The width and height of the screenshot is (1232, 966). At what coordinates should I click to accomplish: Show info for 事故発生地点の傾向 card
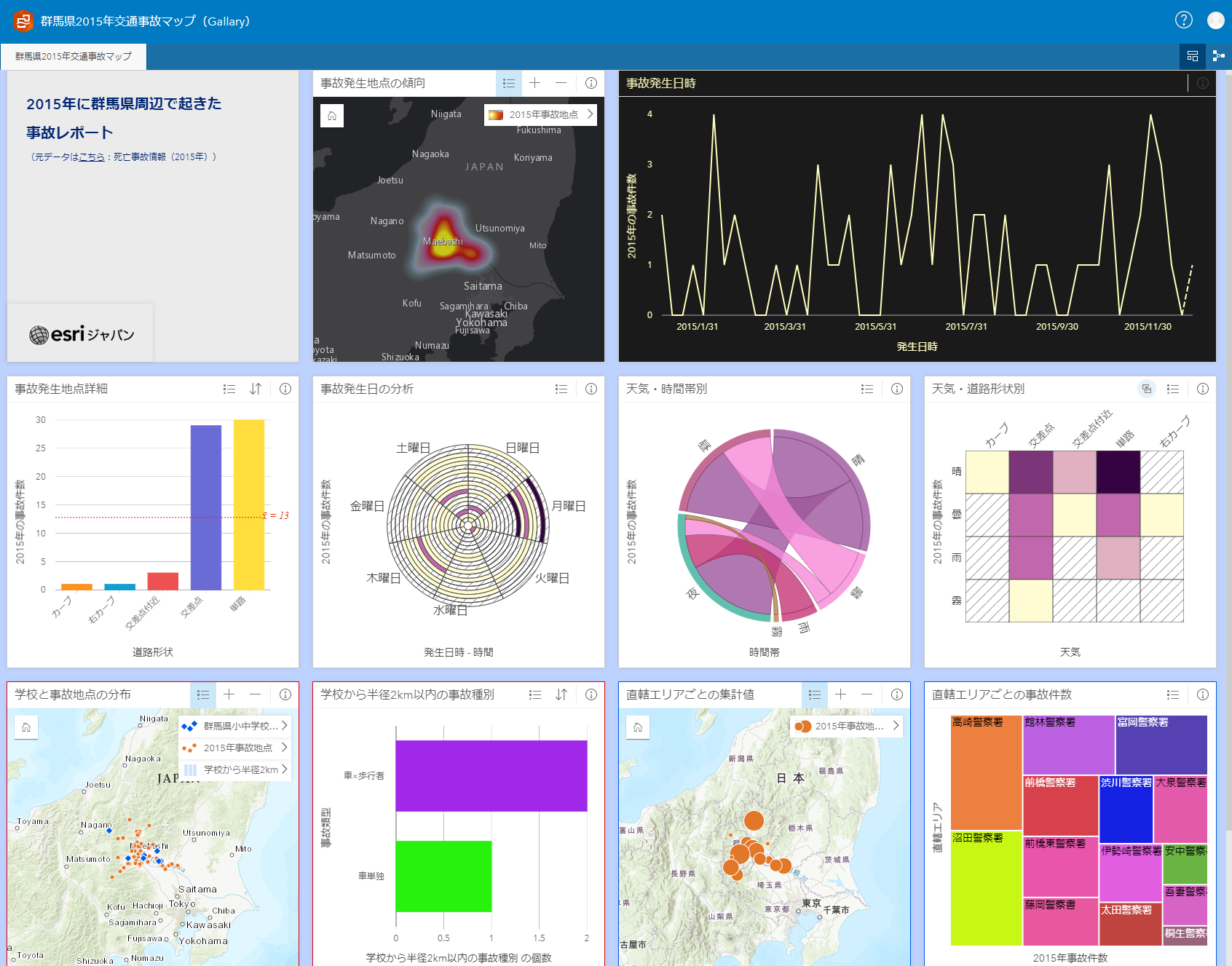coord(591,83)
